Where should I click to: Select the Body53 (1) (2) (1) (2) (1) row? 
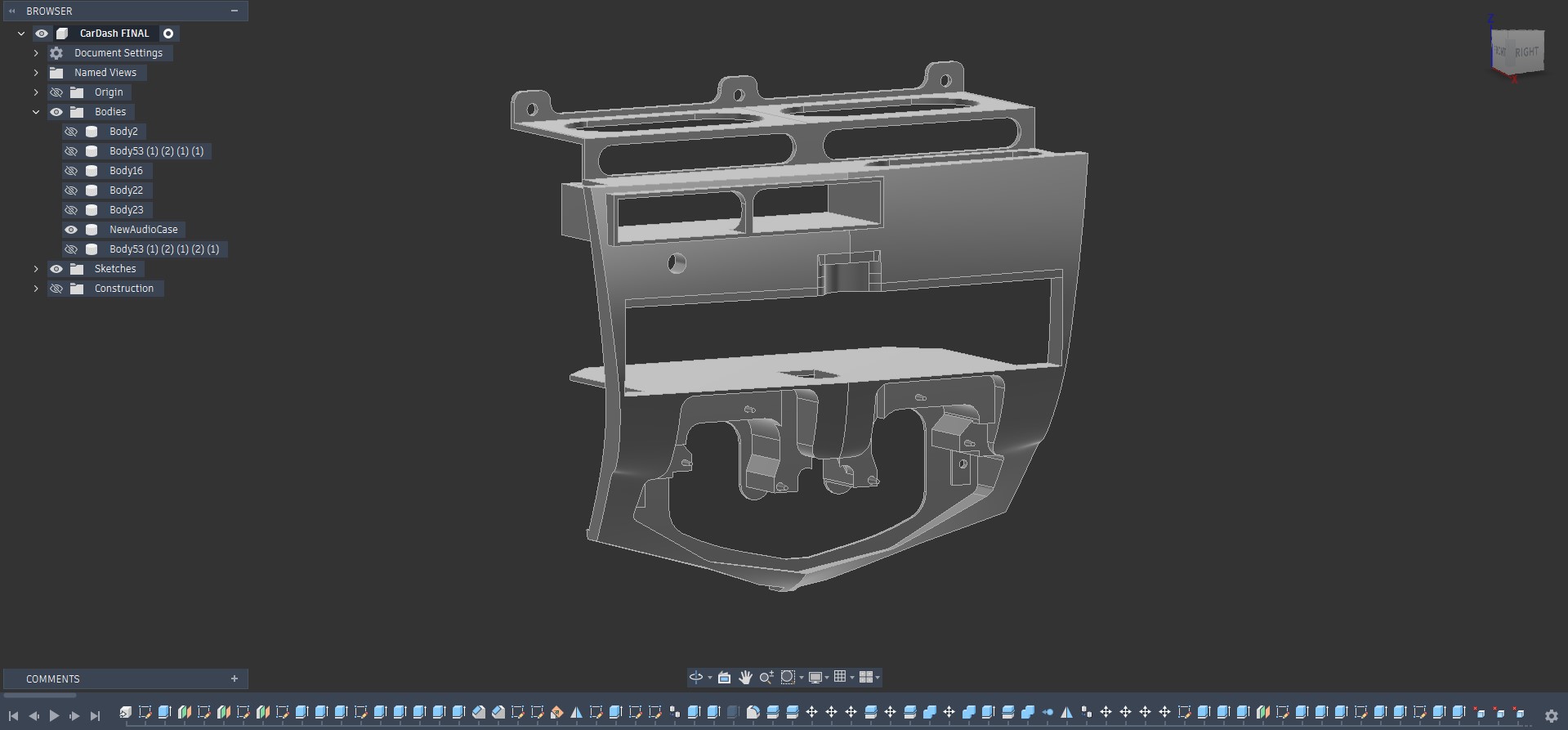145,249
